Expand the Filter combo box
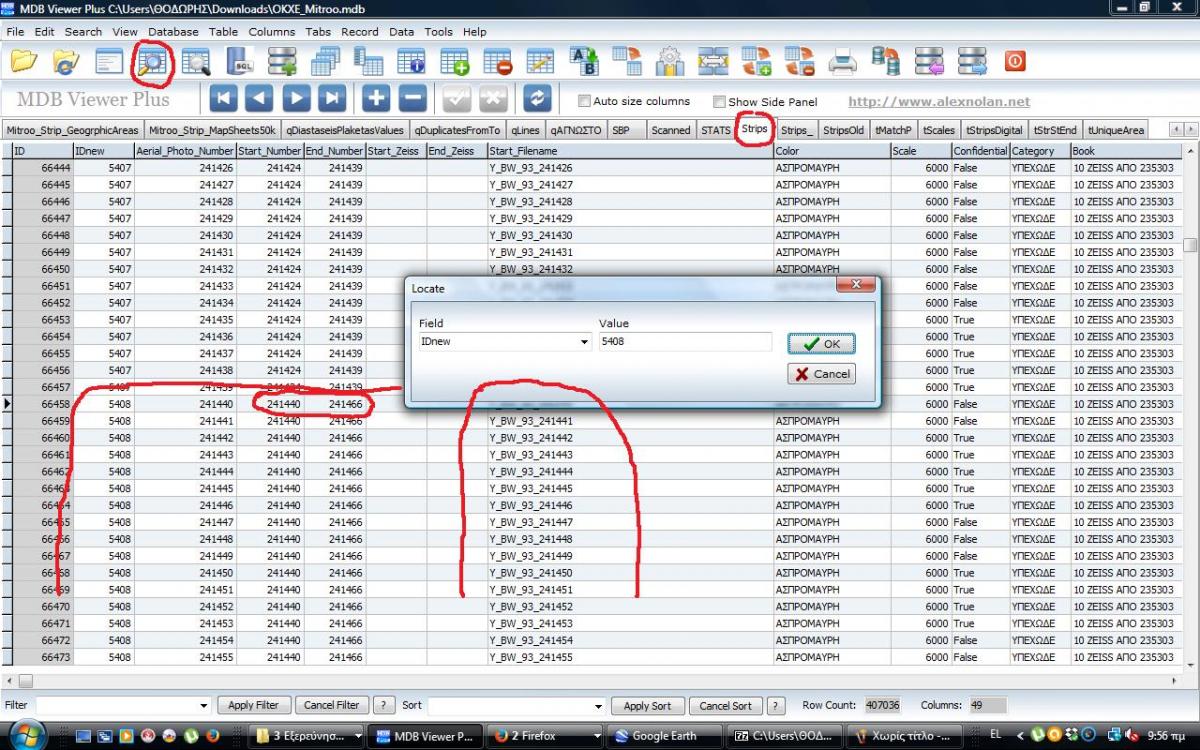Image resolution: width=1200 pixels, height=750 pixels. (x=204, y=706)
